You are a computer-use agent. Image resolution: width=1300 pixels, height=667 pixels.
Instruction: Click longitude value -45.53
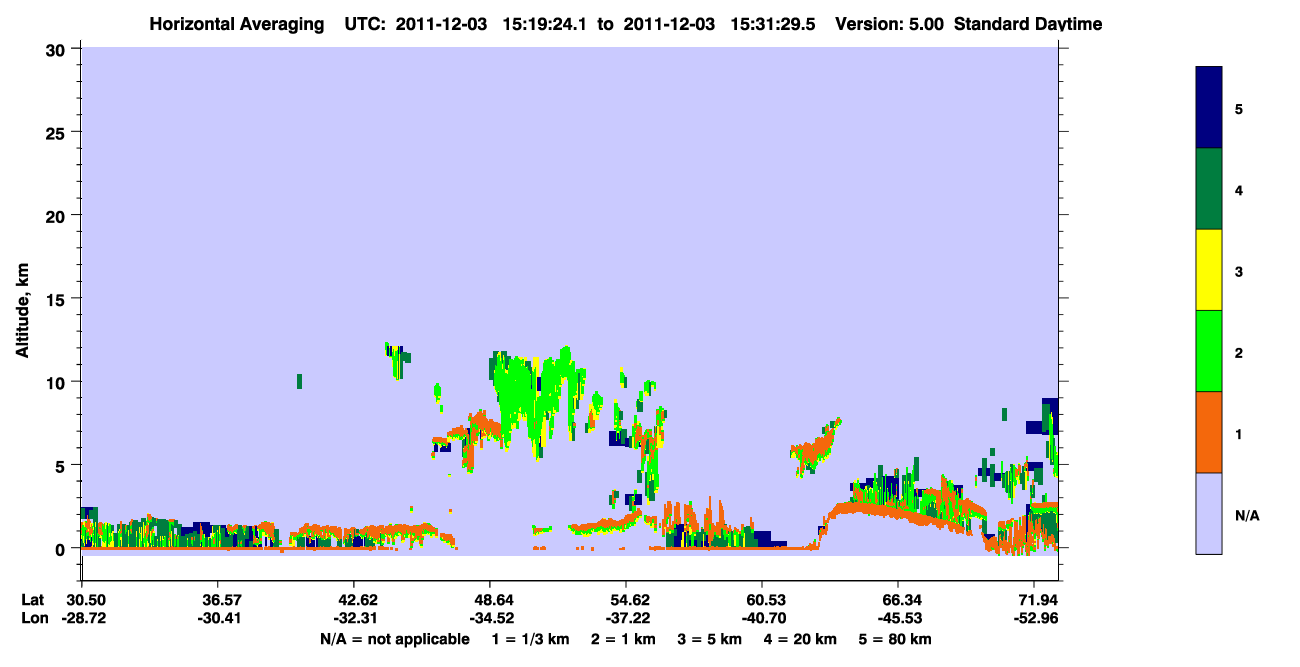tap(898, 618)
